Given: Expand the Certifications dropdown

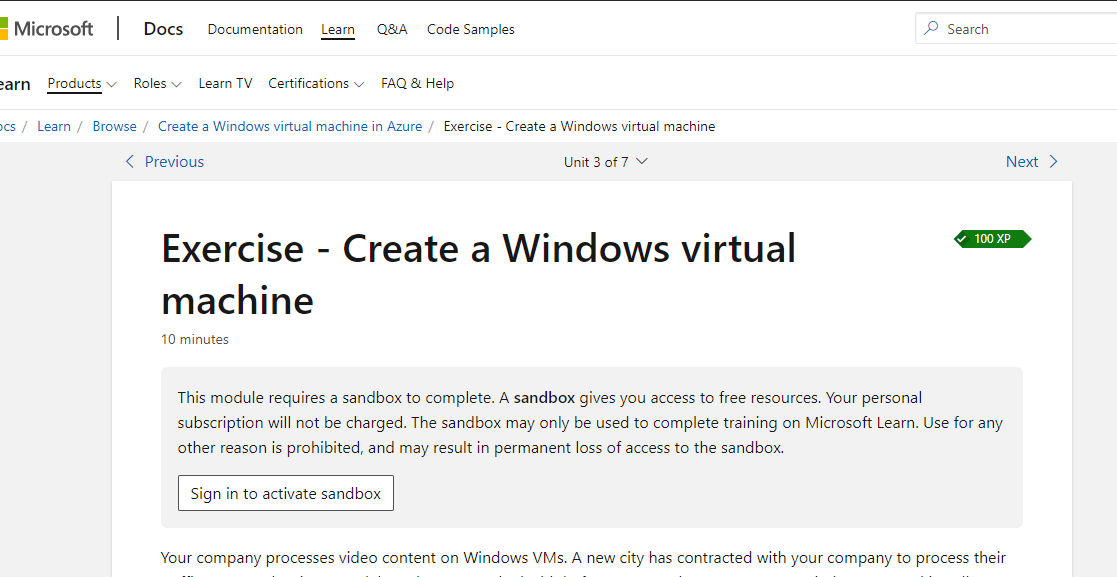Looking at the screenshot, I should tap(316, 83).
